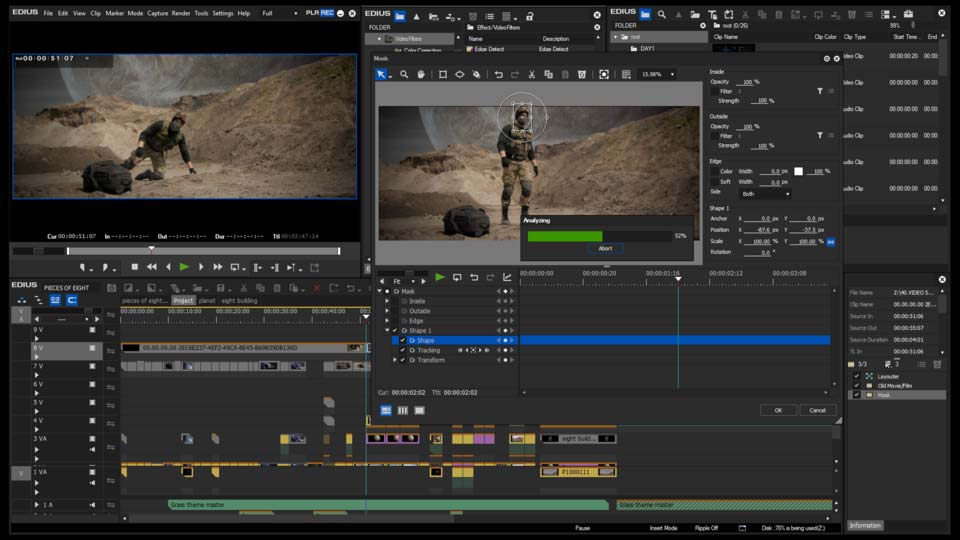
Task: Click the player position scrub bar
Action: tap(203, 251)
